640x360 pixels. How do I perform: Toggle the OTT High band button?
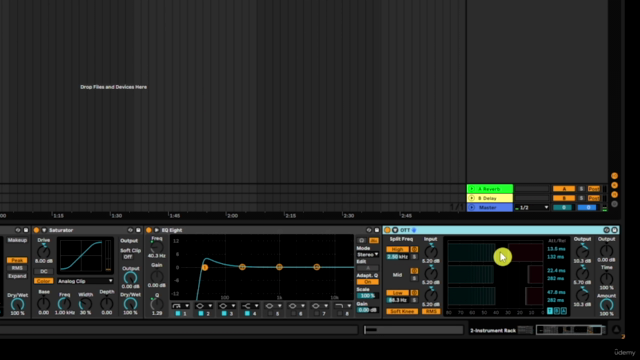pos(397,249)
